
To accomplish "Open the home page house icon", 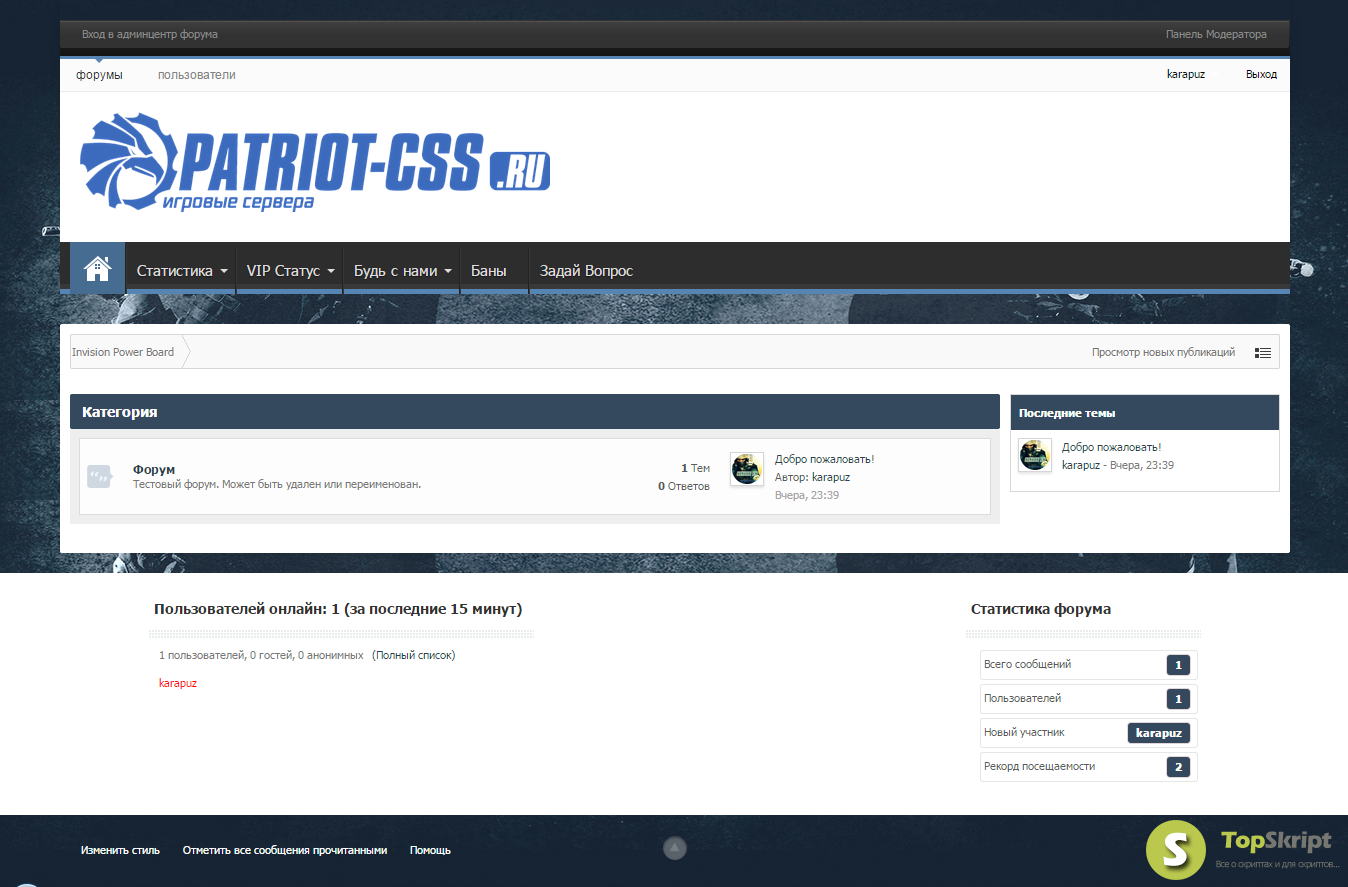I will click(x=97, y=268).
